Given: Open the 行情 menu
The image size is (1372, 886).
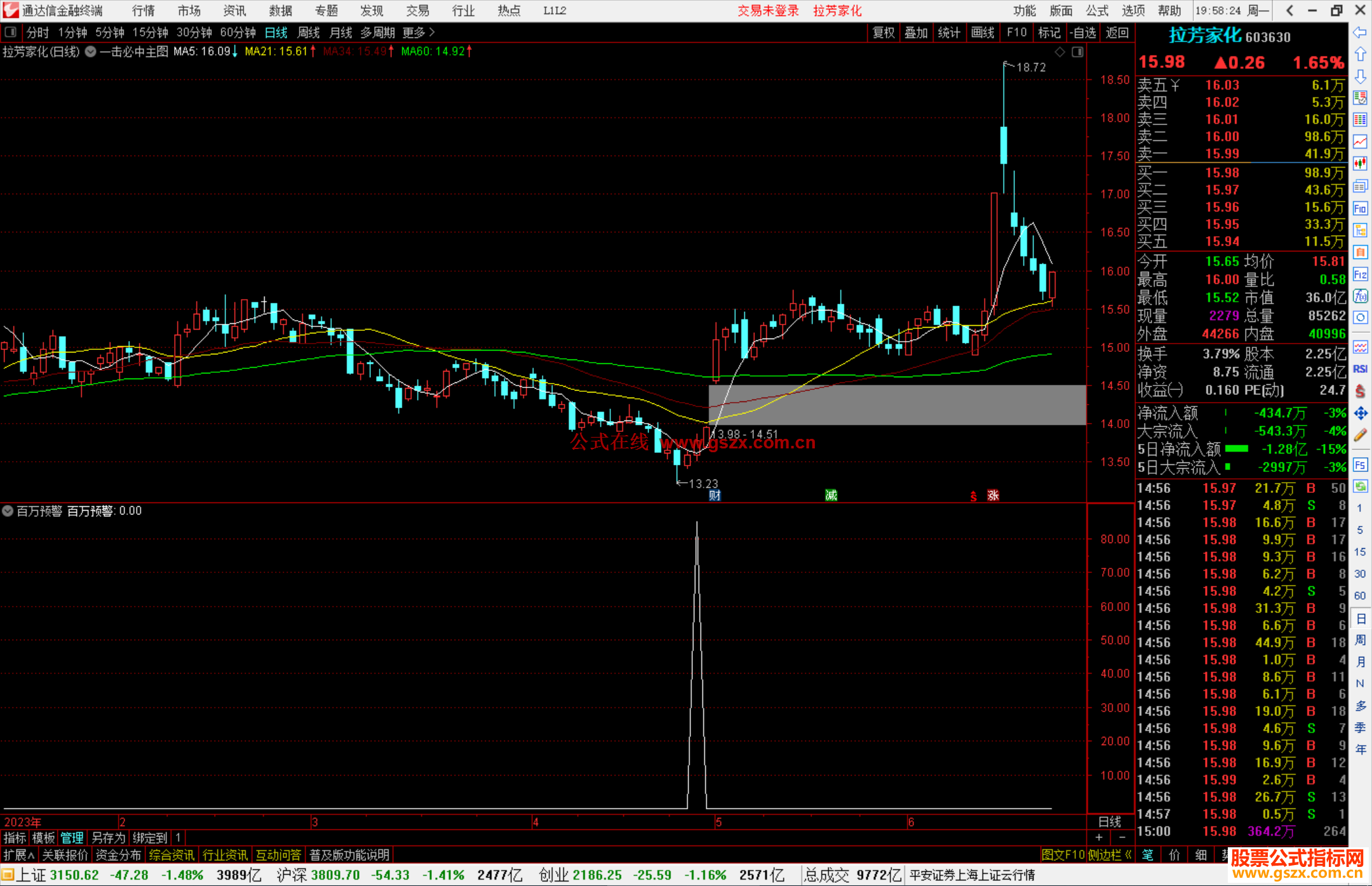Looking at the screenshot, I should pyautogui.click(x=144, y=11).
